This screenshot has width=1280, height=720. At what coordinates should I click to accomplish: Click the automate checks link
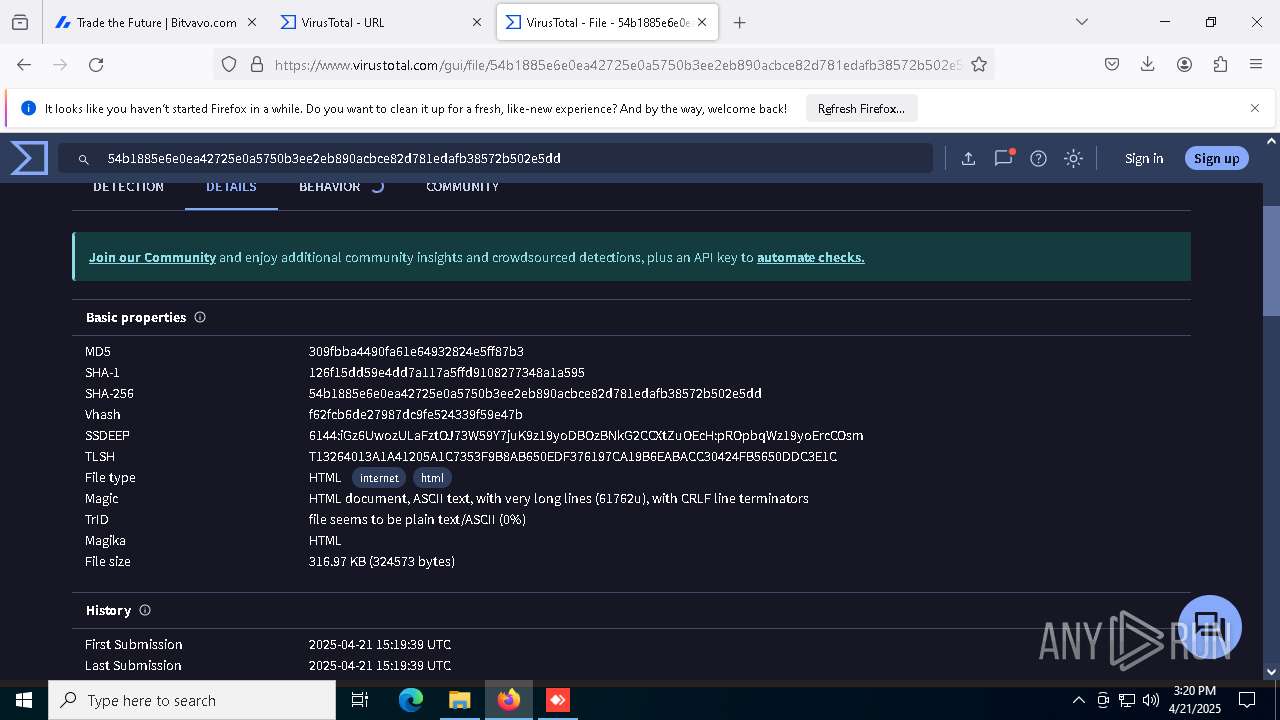click(x=811, y=257)
